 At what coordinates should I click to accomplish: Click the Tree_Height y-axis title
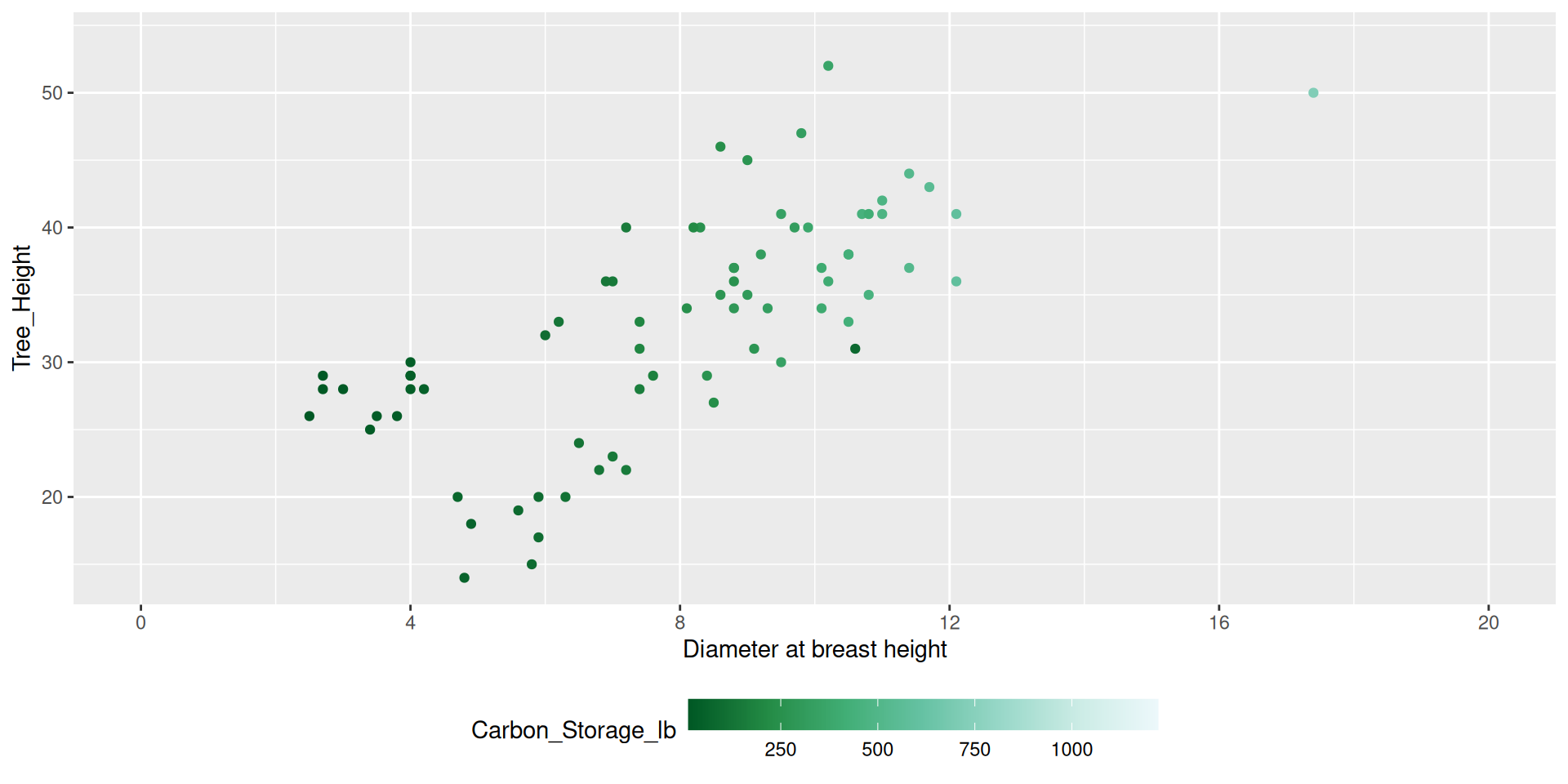[x=21, y=308]
